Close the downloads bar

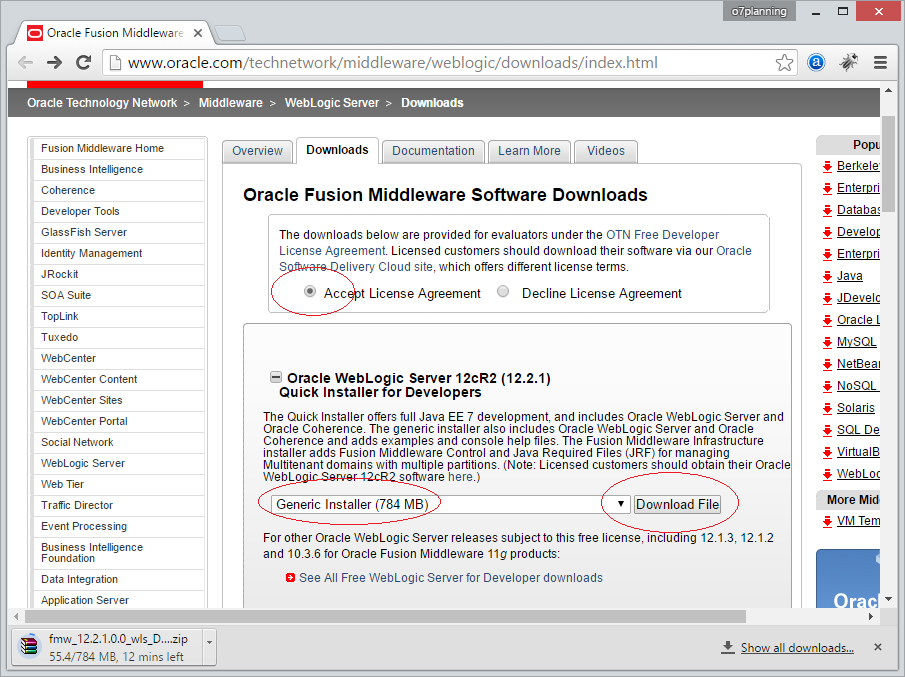[878, 647]
